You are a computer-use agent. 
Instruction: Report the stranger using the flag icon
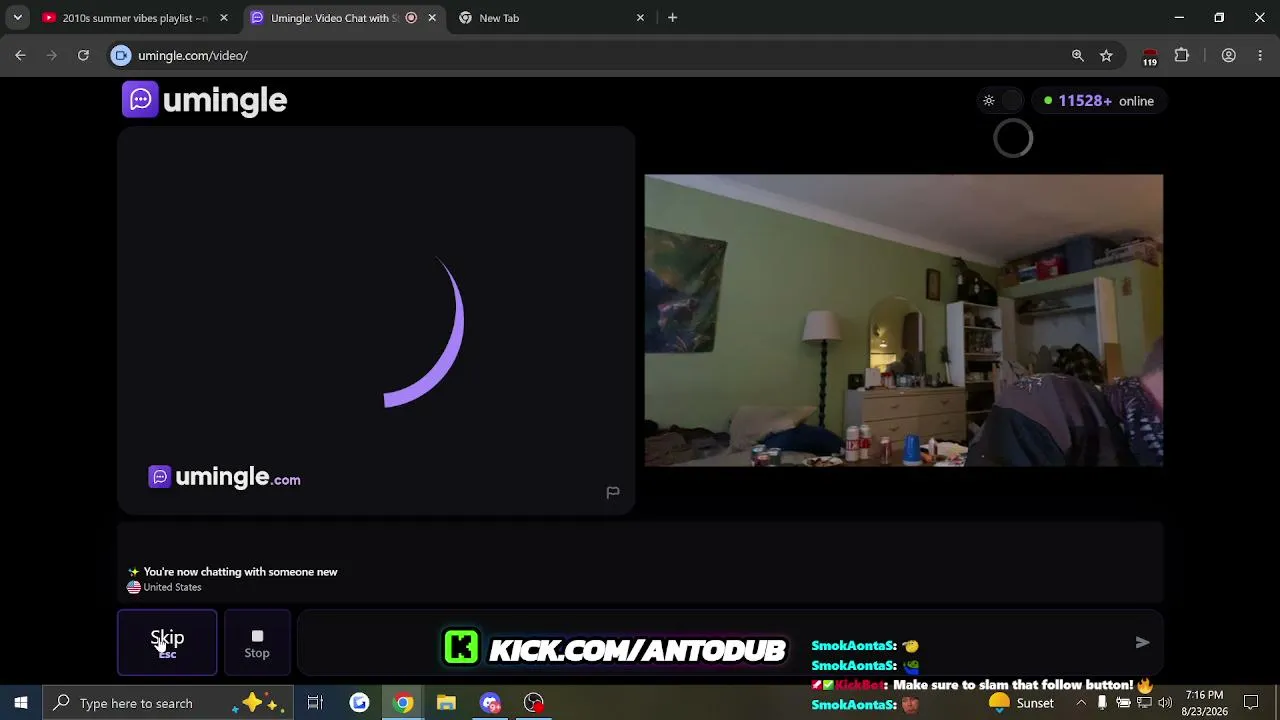point(613,492)
